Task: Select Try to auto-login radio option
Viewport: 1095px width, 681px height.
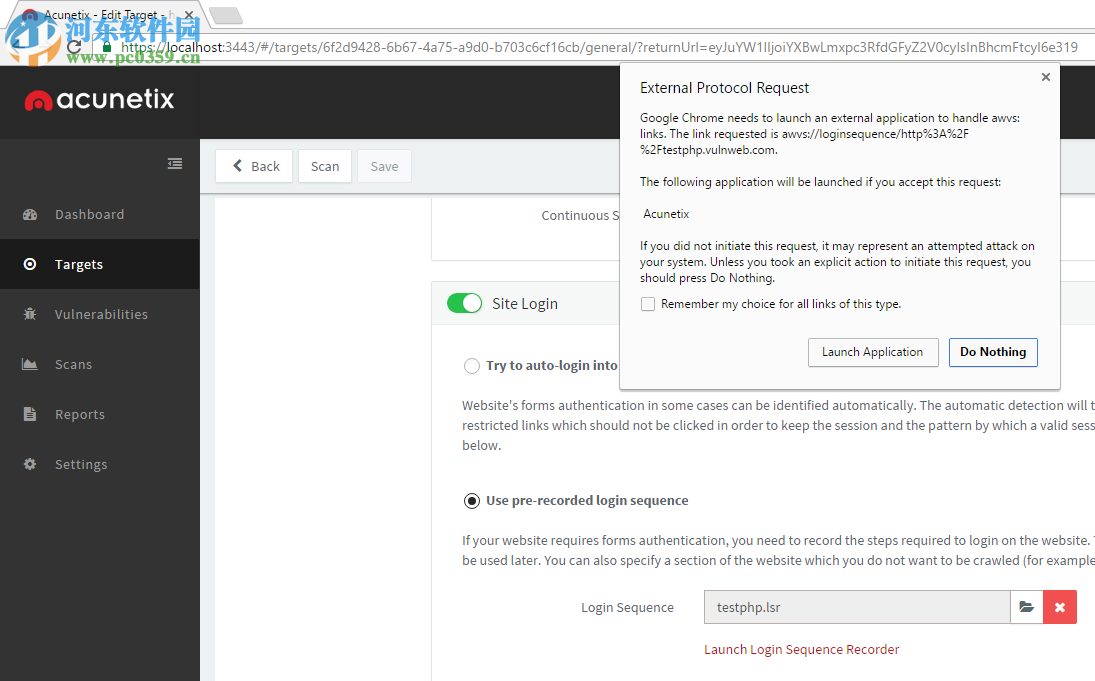Action: 472,365
